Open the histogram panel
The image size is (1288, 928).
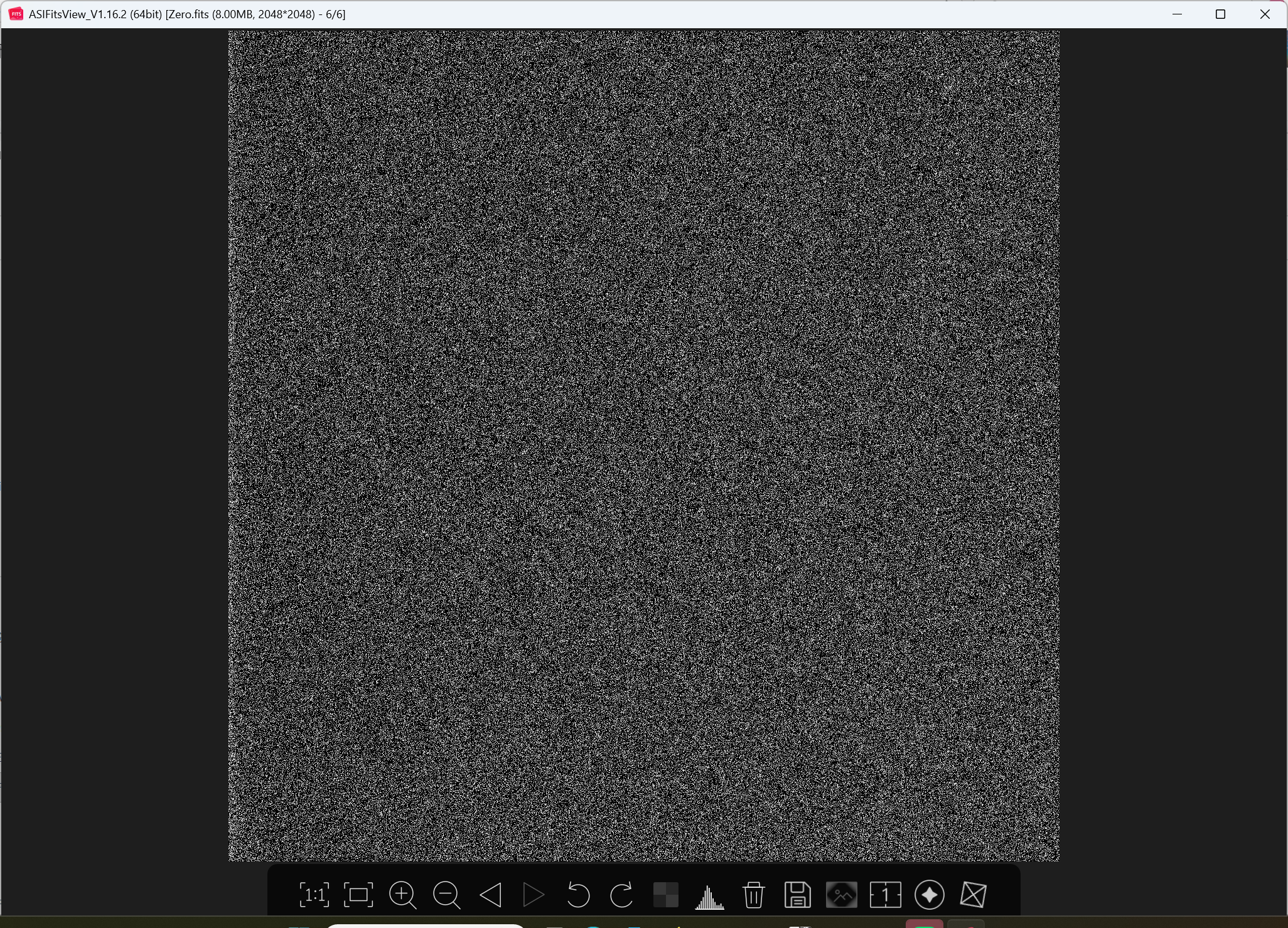[x=710, y=896]
